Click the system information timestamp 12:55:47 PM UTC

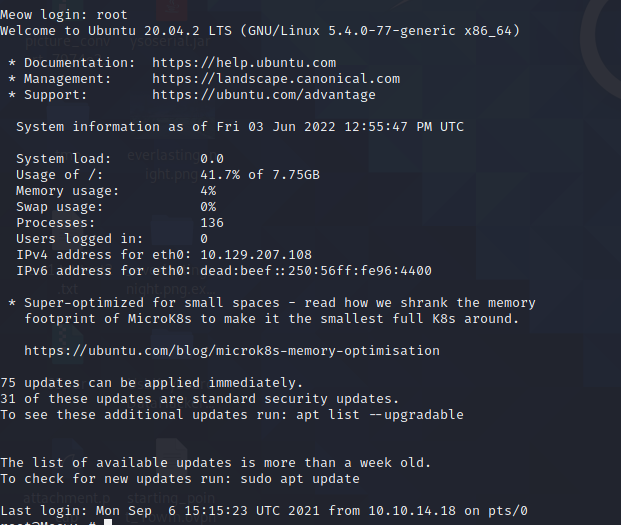pos(404,127)
